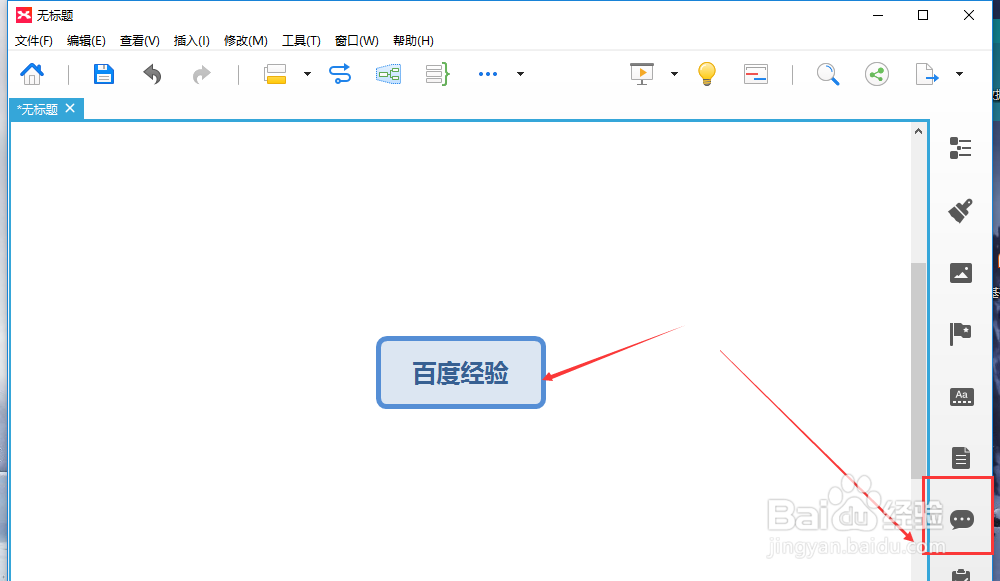Open the 帮助(H) menu
This screenshot has width=1000, height=581.
(x=413, y=41)
